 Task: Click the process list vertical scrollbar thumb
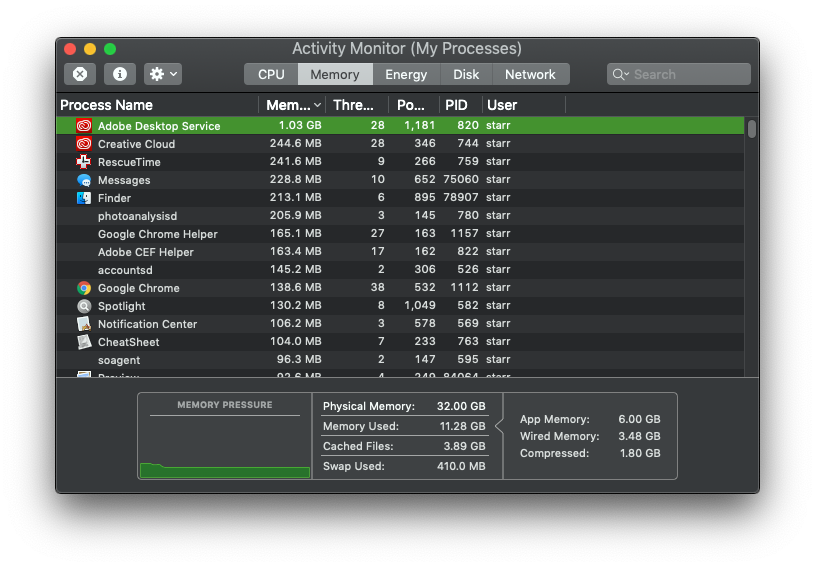[x=752, y=129]
